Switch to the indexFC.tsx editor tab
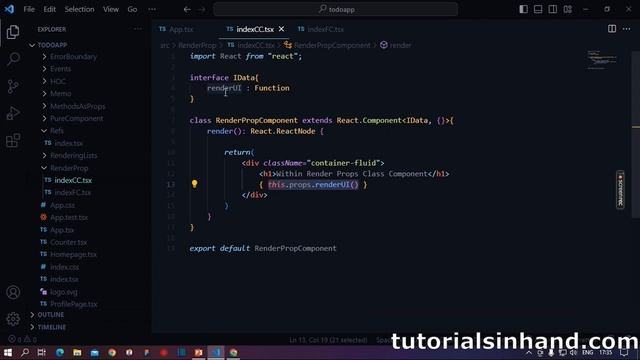The height and width of the screenshot is (360, 640). [x=325, y=29]
